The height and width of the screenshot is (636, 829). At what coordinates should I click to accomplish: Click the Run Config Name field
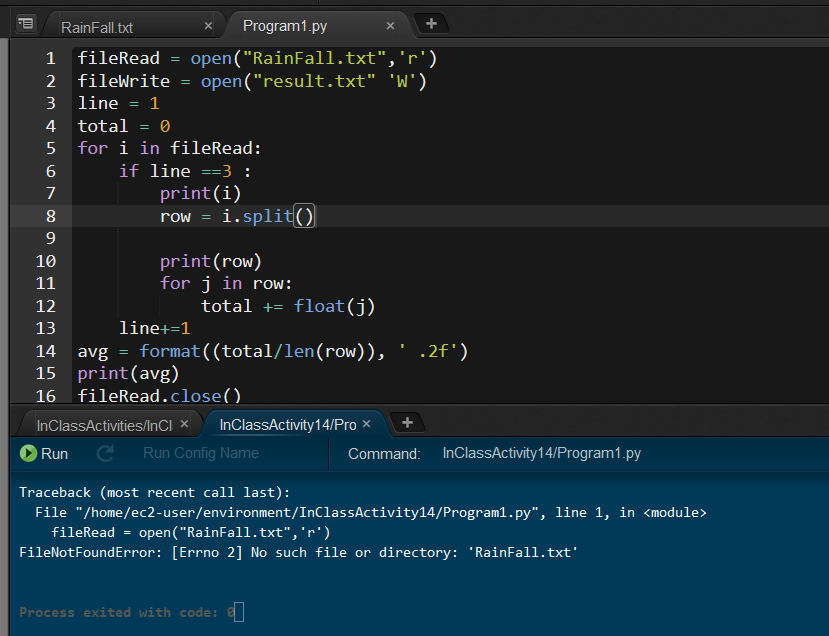click(203, 453)
